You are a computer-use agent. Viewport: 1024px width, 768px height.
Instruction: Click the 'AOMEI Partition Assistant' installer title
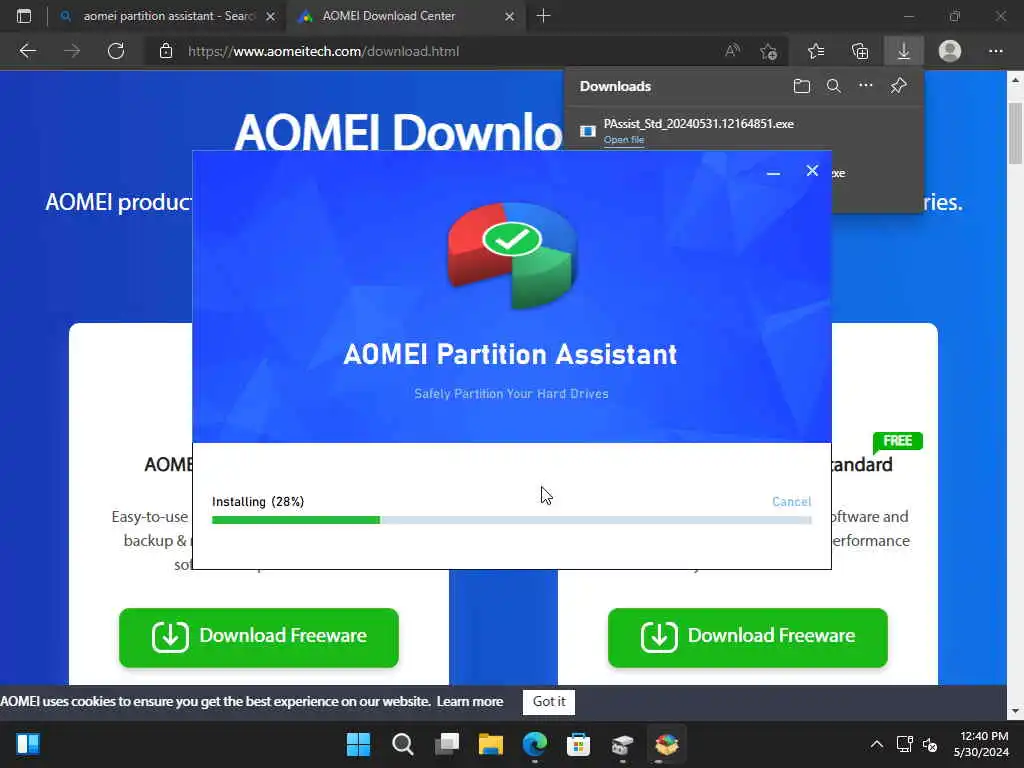[x=511, y=355]
